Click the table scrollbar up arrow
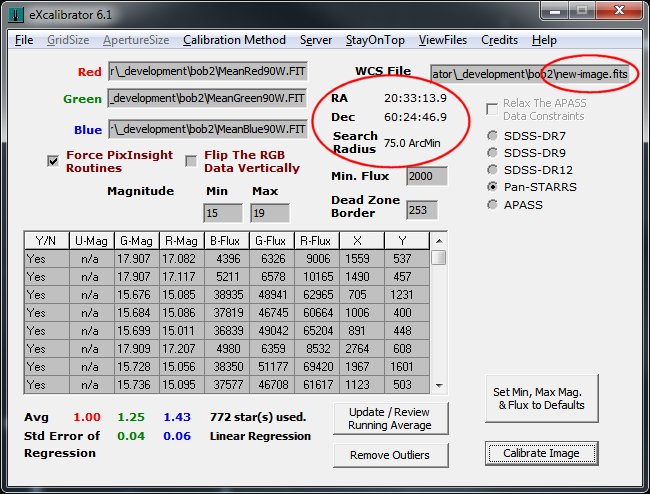 coord(439,241)
